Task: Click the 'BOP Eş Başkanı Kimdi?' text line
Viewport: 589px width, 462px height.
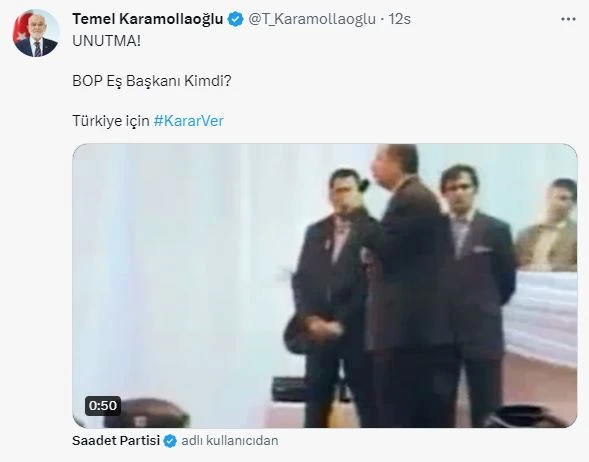Action: click(x=152, y=81)
